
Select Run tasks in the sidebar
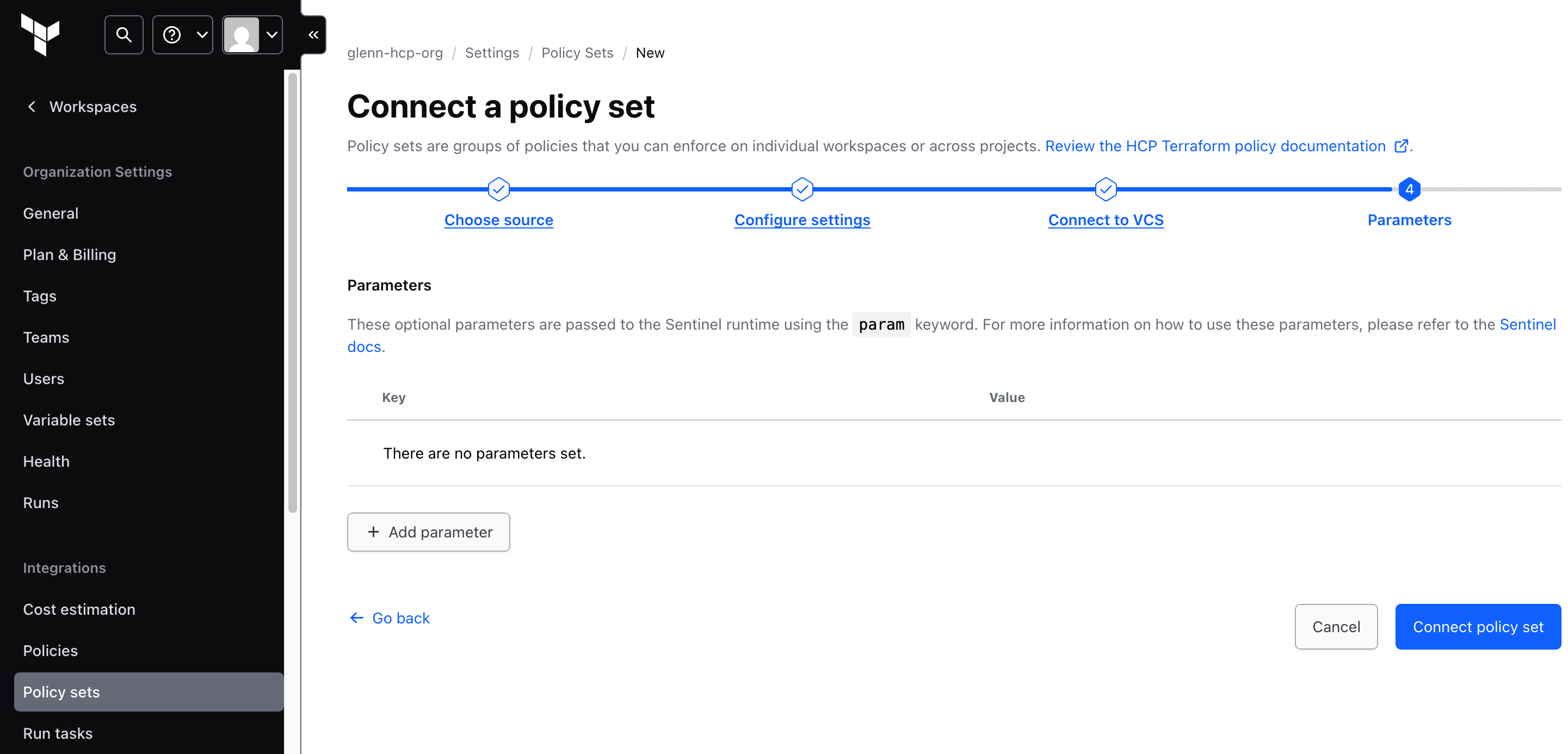58,733
